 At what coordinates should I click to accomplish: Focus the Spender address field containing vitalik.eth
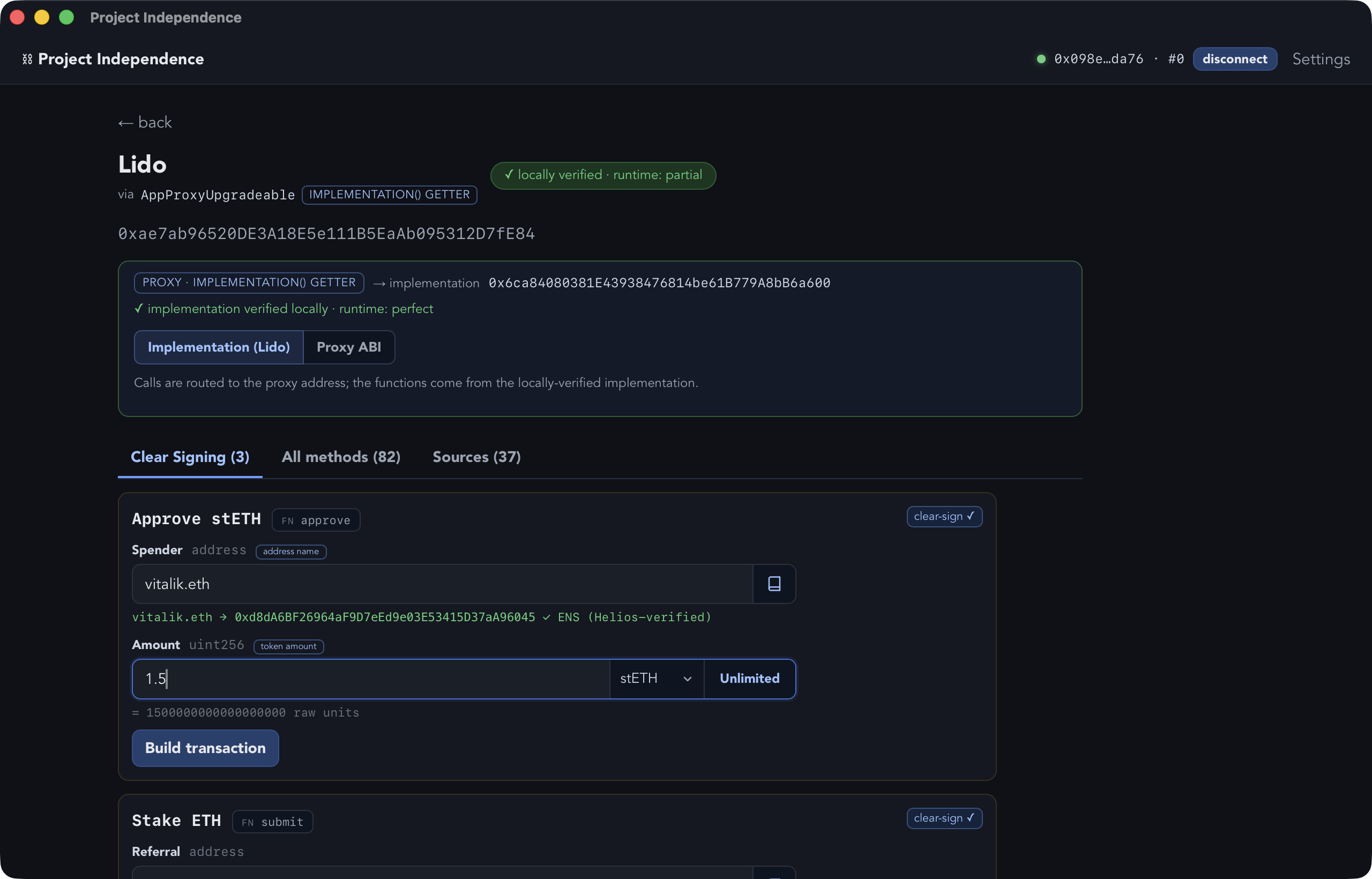[x=442, y=584]
